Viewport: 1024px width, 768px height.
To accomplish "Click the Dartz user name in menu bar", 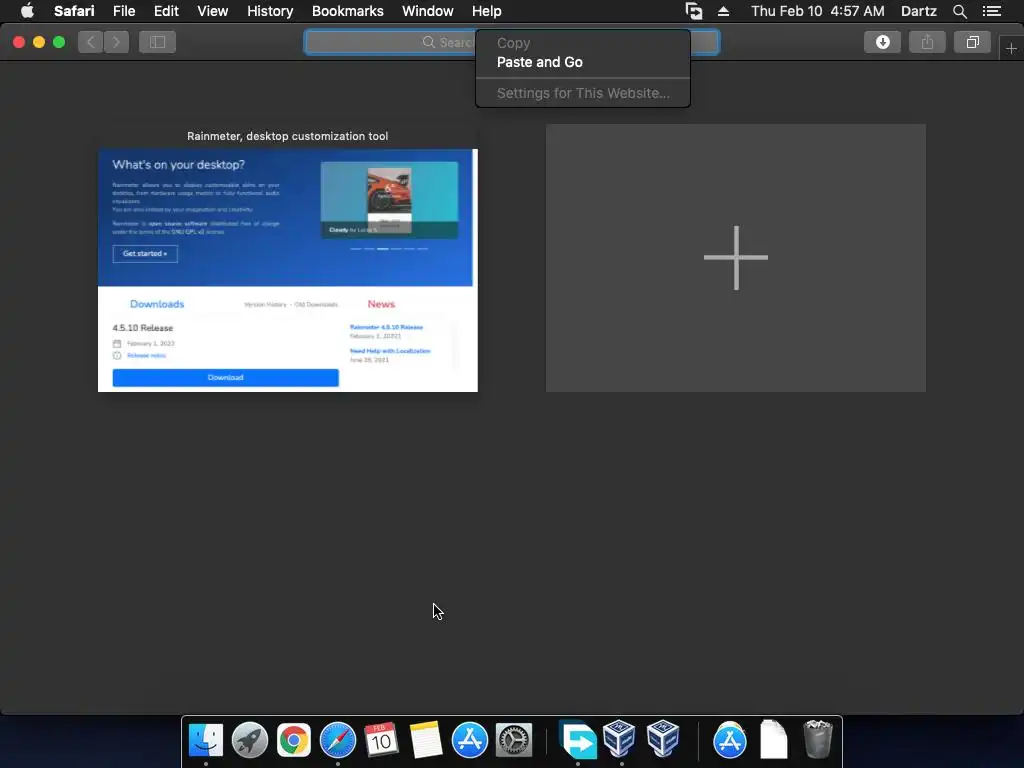I will tap(918, 11).
